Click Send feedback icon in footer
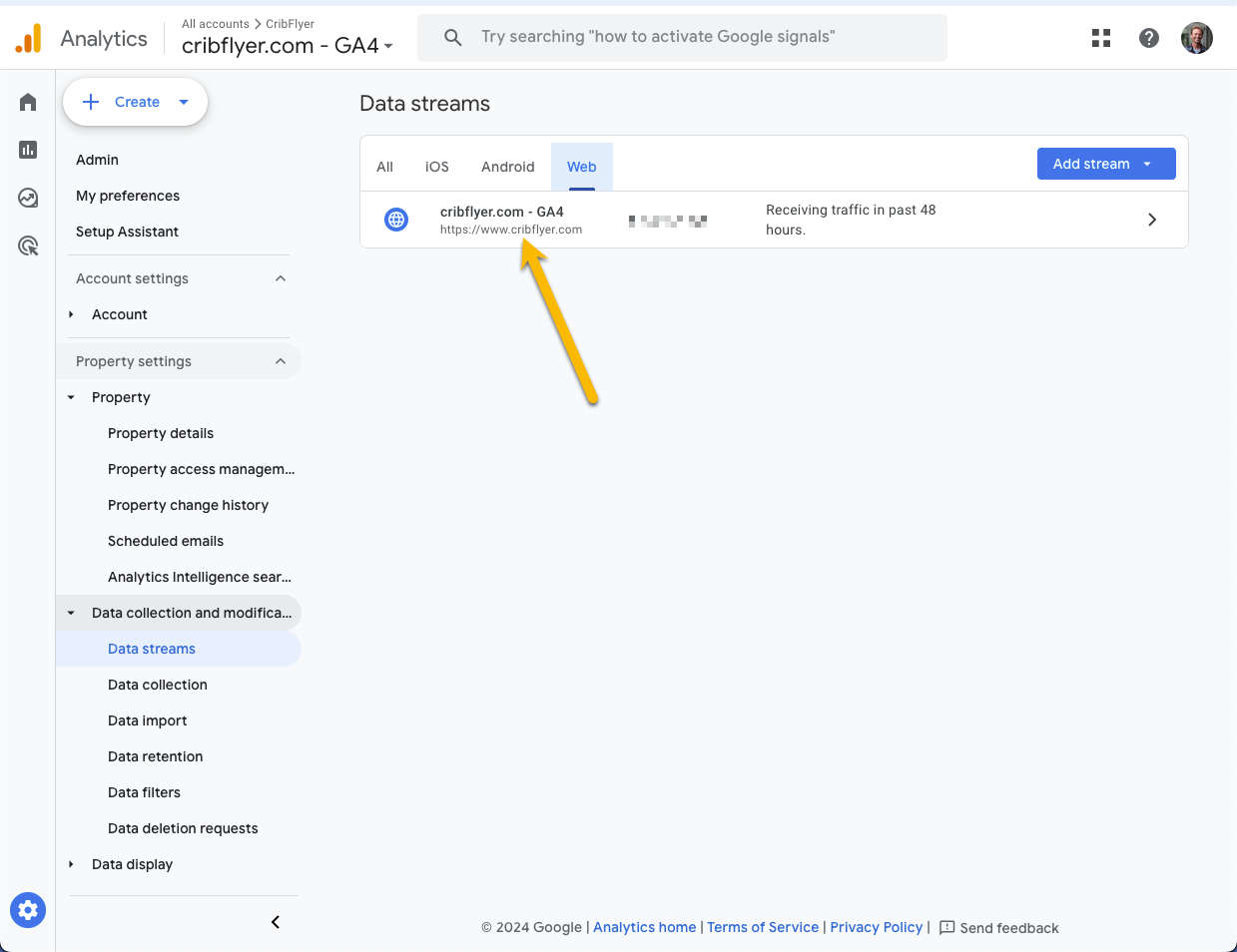The image size is (1237, 952). click(947, 927)
